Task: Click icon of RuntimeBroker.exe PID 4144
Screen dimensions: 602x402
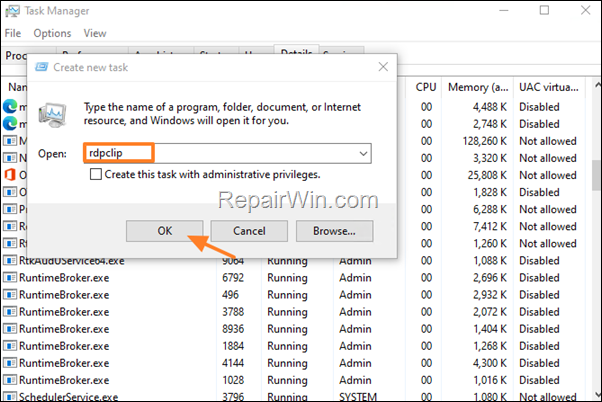Action: click(x=10, y=363)
